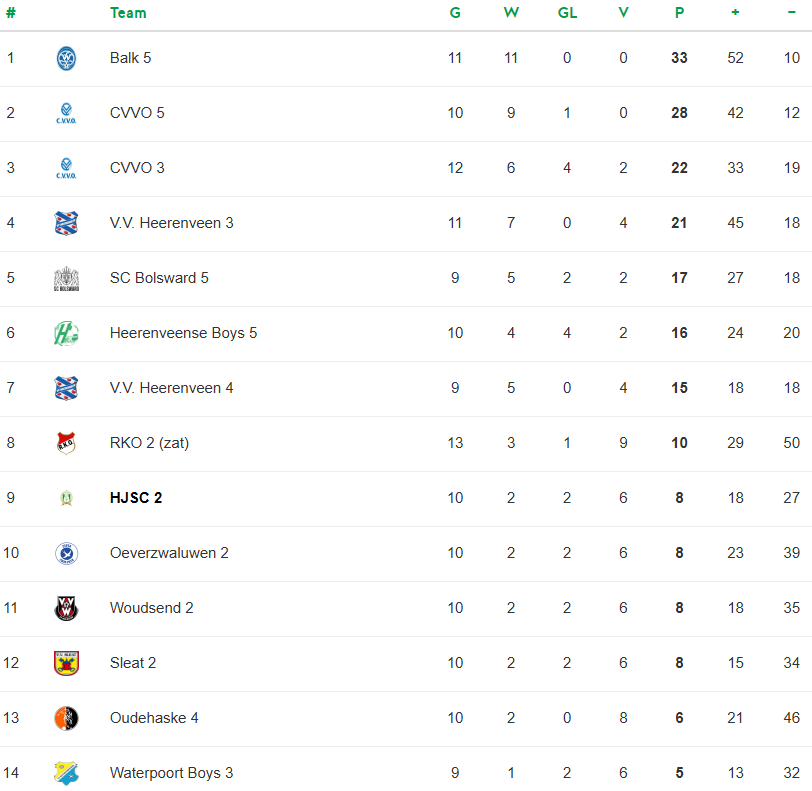Click the Sleat 2 red-yellow crest
The image size is (812, 791).
(66, 663)
